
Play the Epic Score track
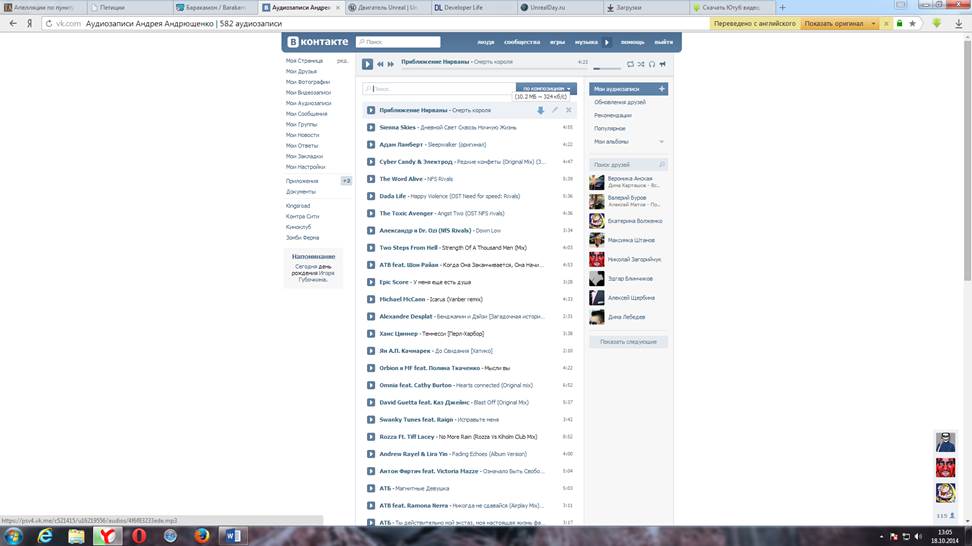(371, 282)
